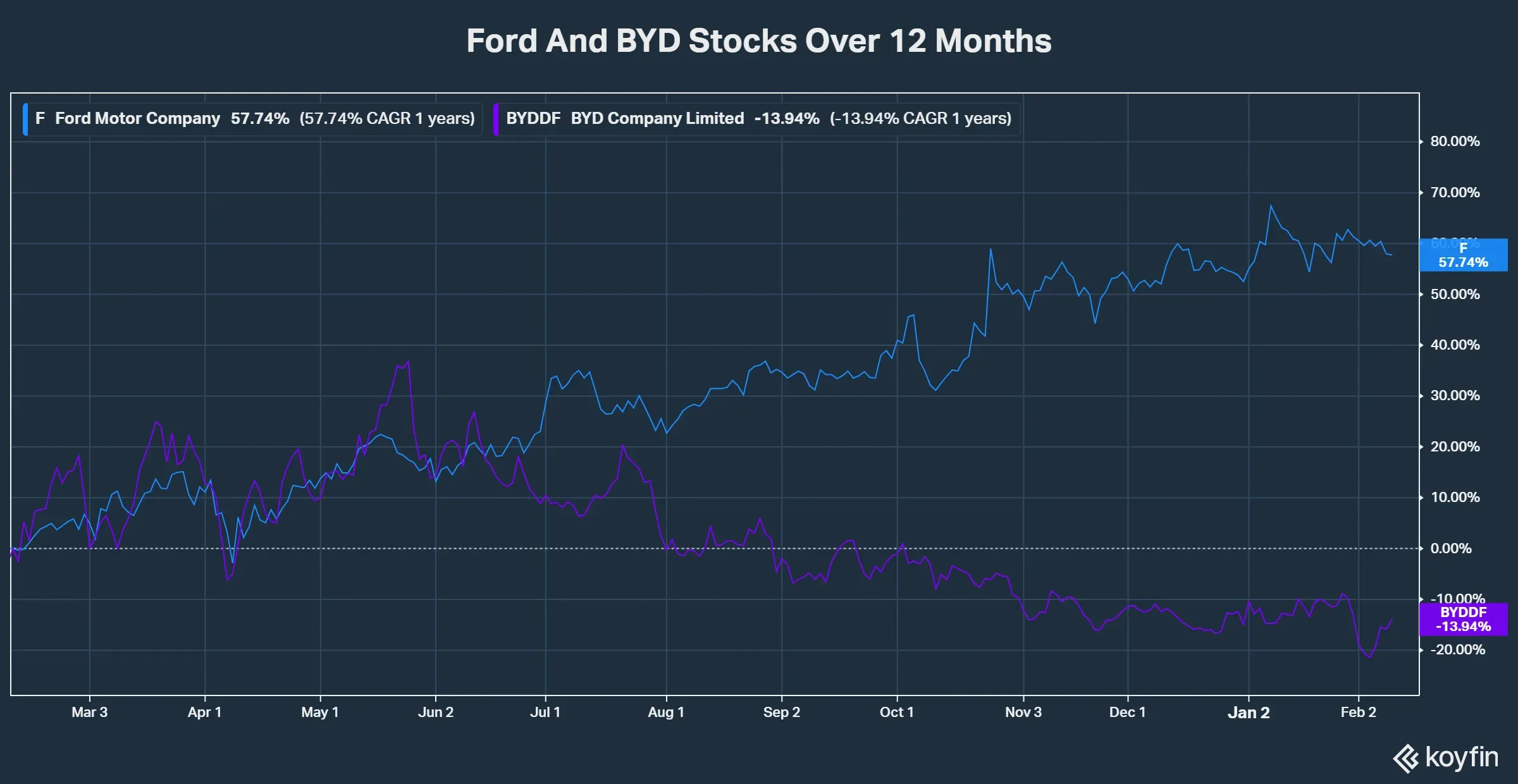
Task: Click the purple BYDDF -13.94% price tag
Action: (x=1463, y=620)
